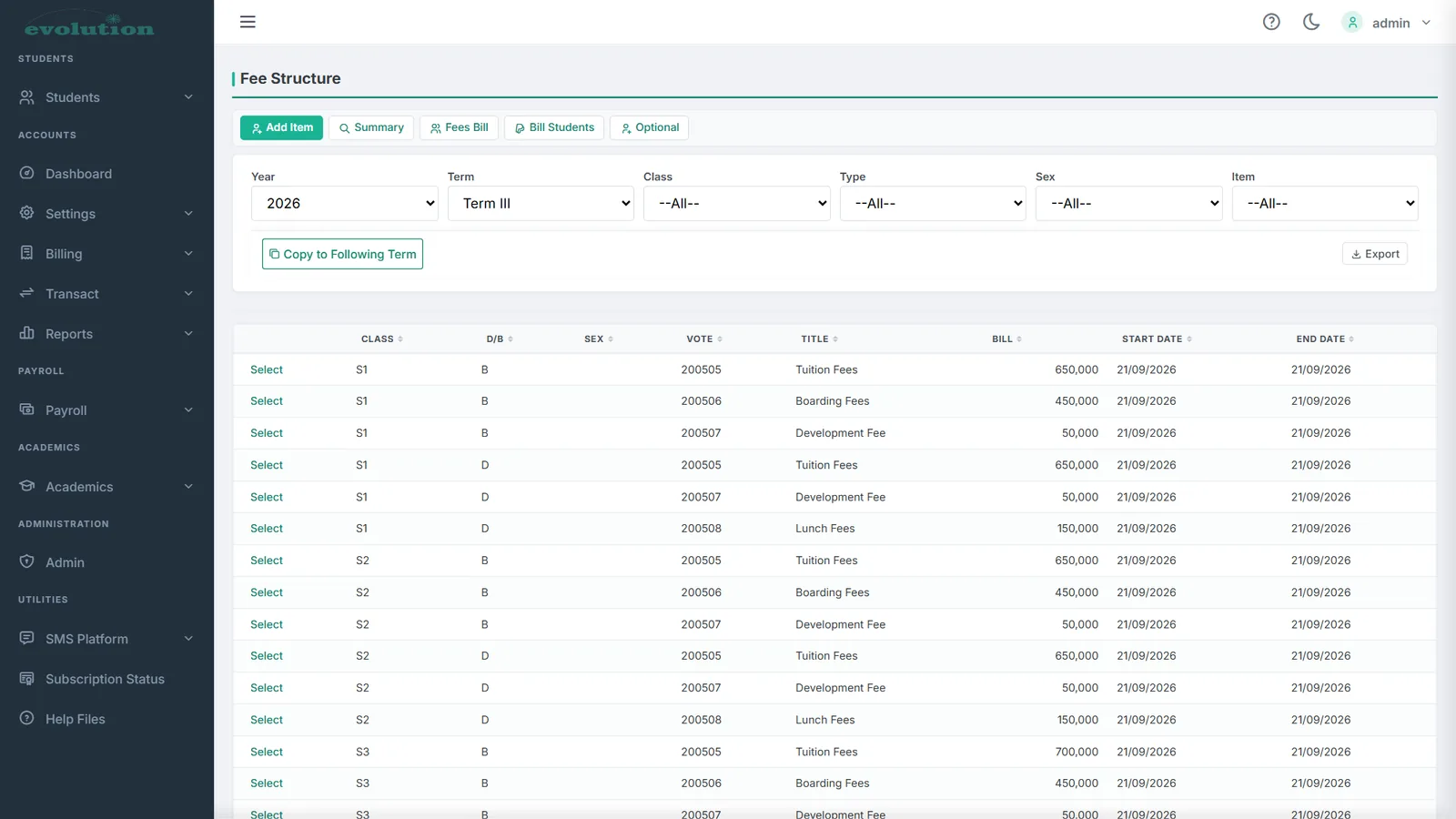Click the Students sidebar icon
Screen dimensions: 1456x819
tap(27, 97)
